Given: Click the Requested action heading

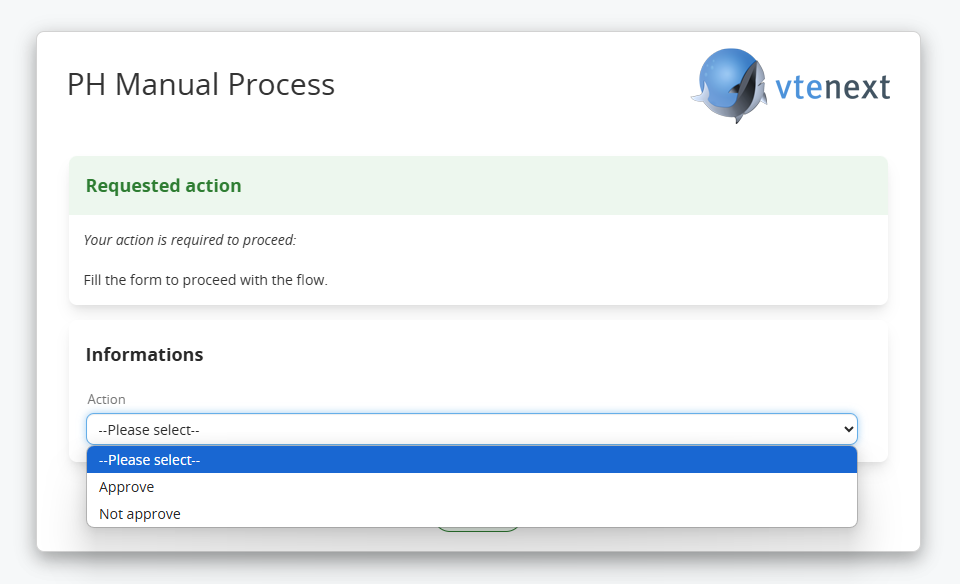Looking at the screenshot, I should [163, 185].
